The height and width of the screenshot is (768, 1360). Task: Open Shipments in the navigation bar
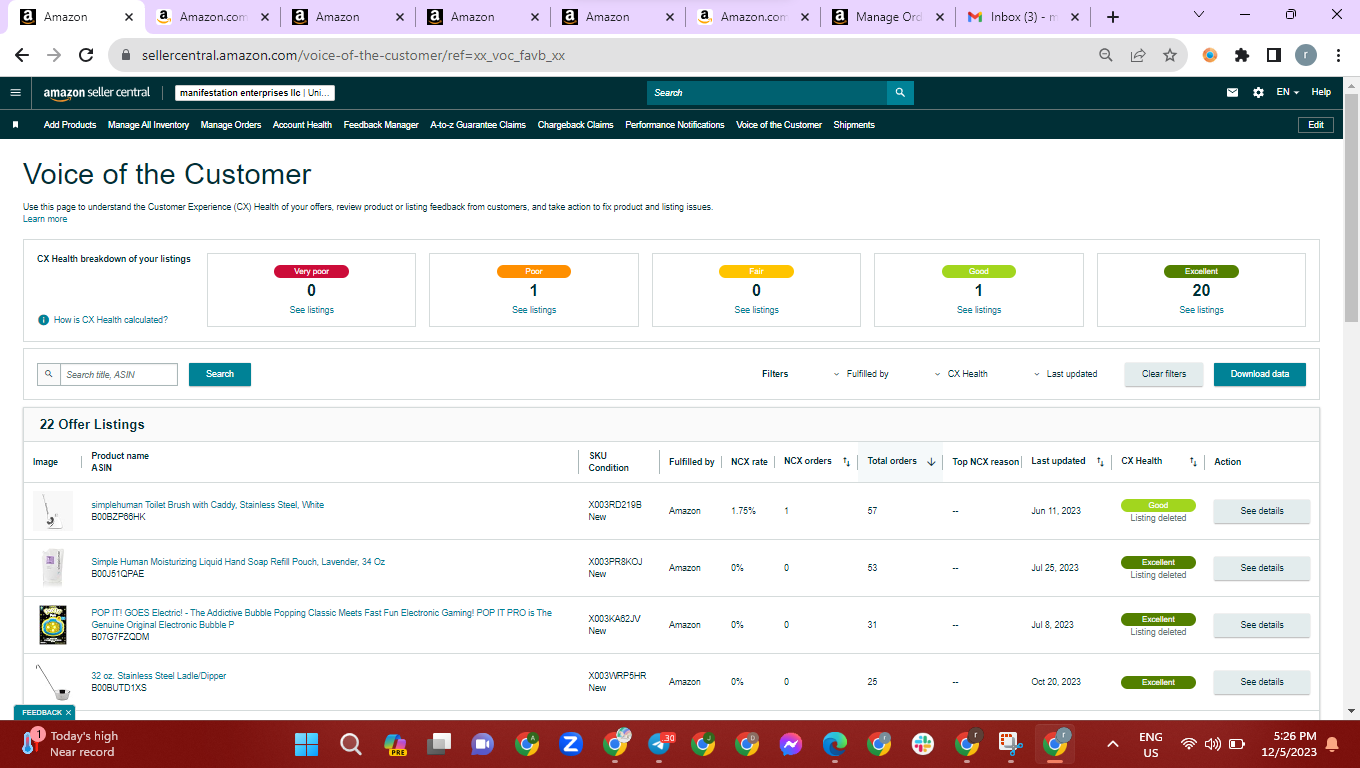coord(854,125)
